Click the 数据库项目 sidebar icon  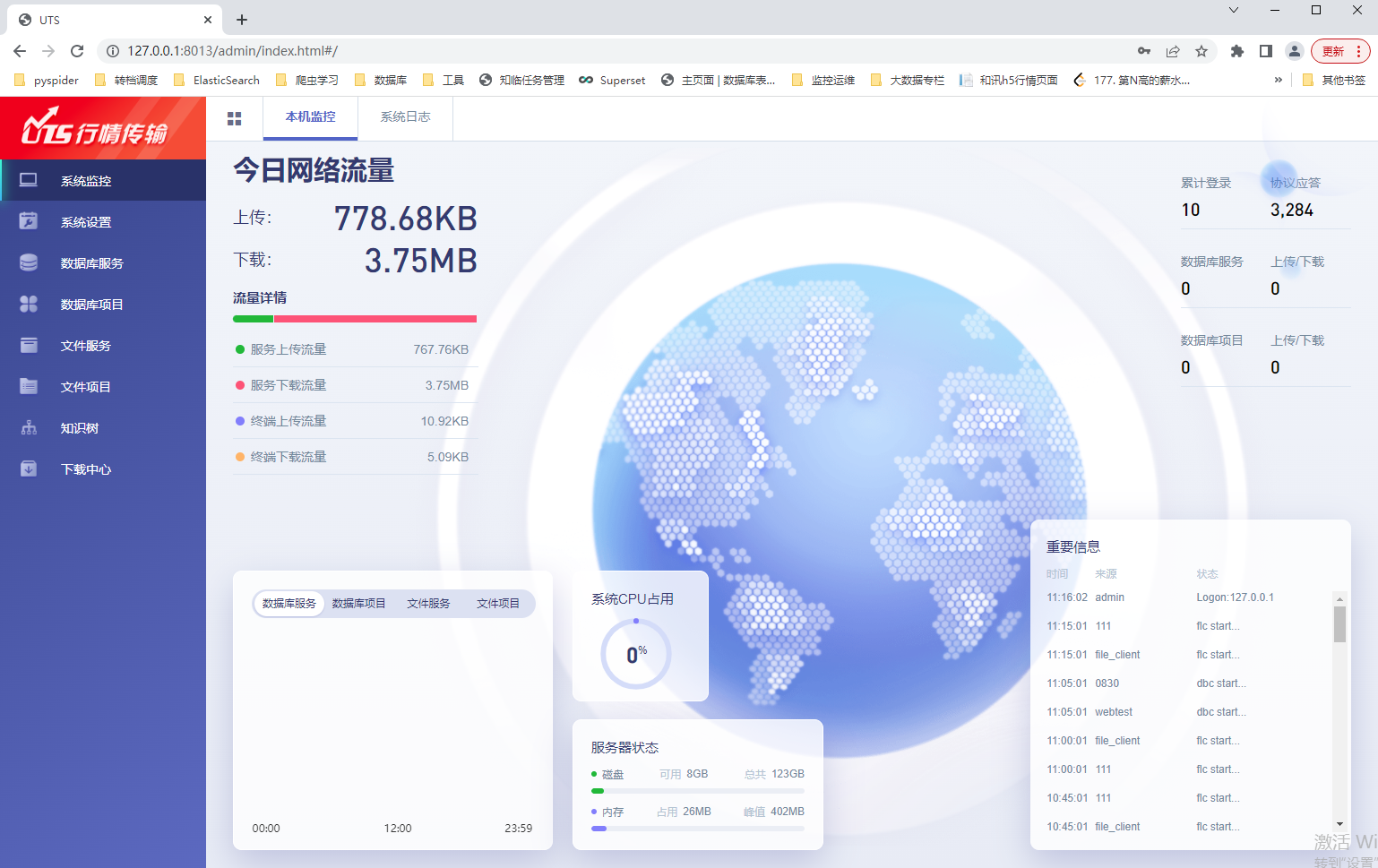coord(29,304)
